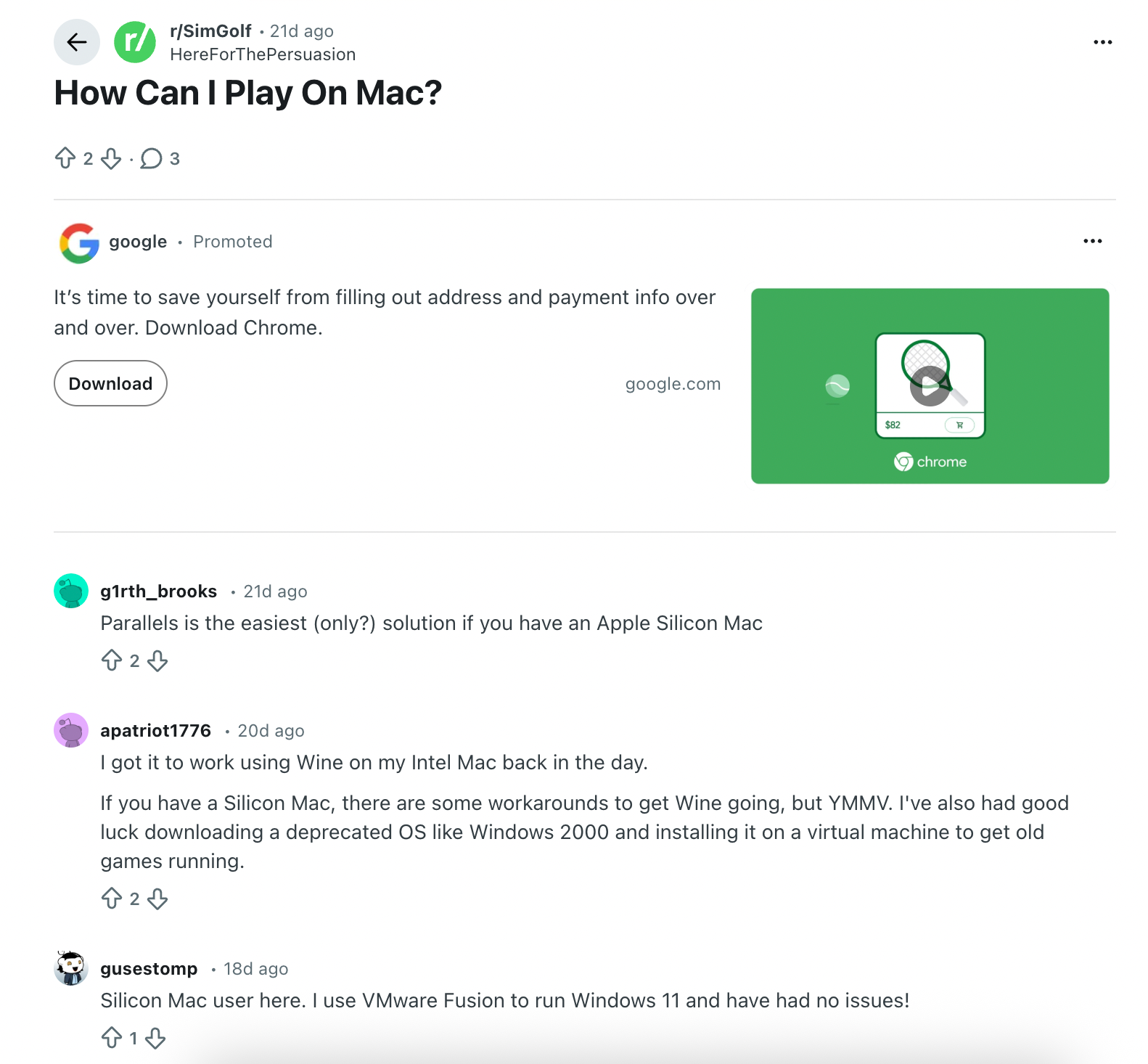Open the post's three-dot options menu
1148x1064 pixels.
(x=1102, y=42)
